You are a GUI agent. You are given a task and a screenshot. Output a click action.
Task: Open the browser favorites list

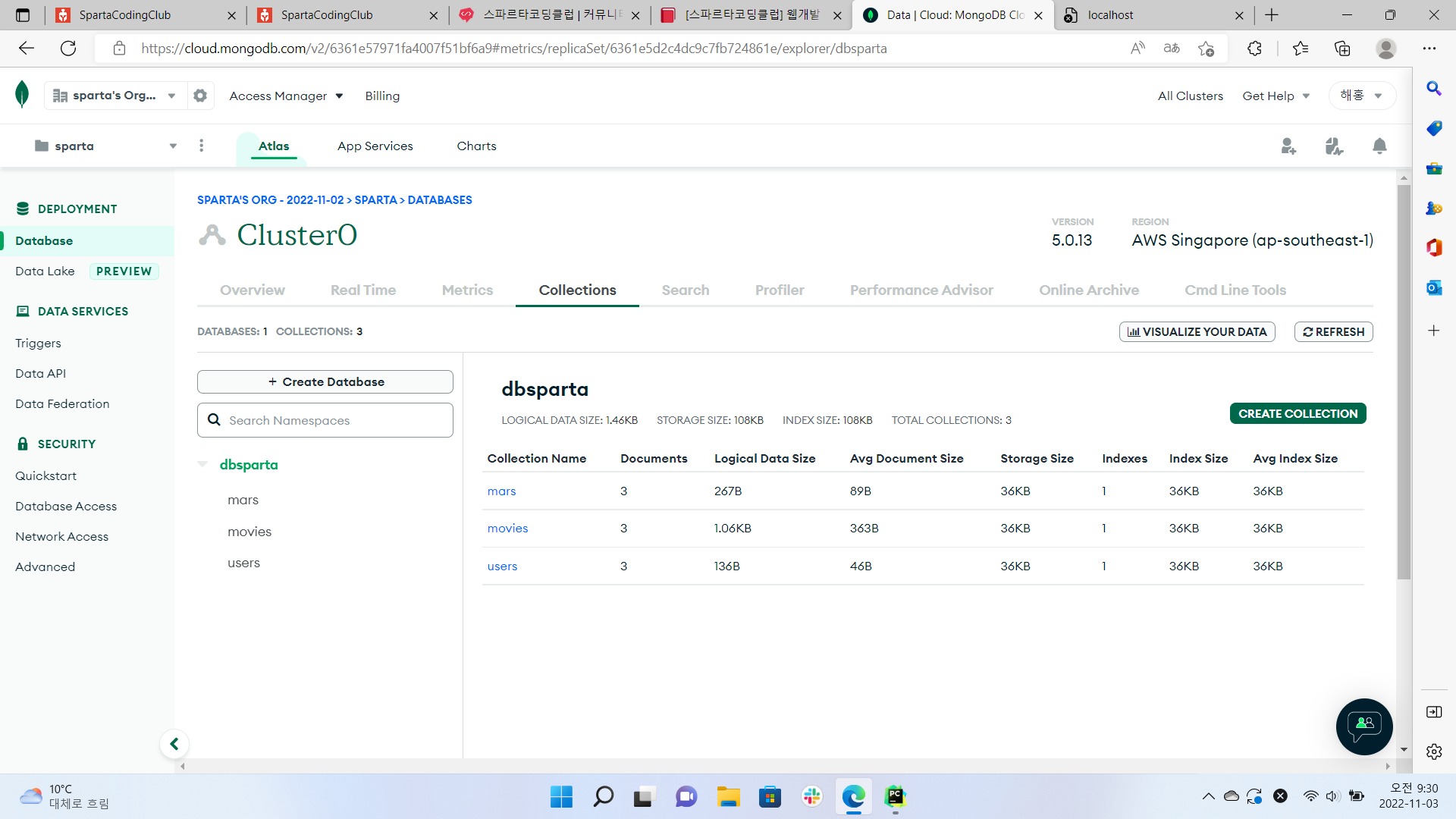pos(1301,49)
